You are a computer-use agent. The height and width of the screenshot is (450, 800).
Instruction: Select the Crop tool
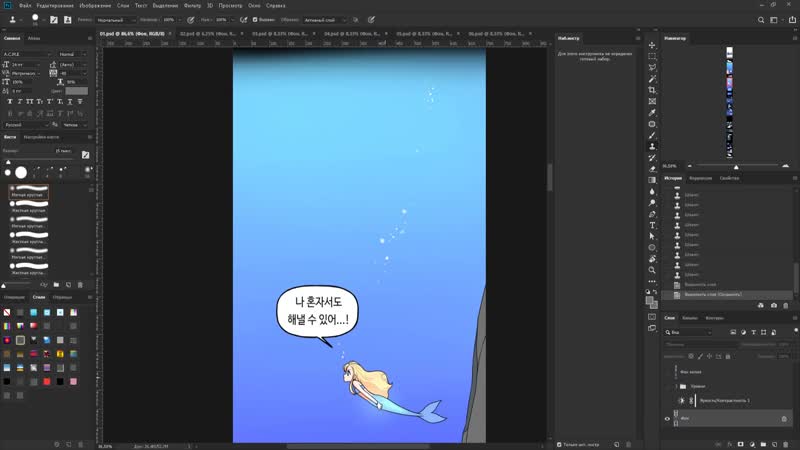[x=652, y=90]
